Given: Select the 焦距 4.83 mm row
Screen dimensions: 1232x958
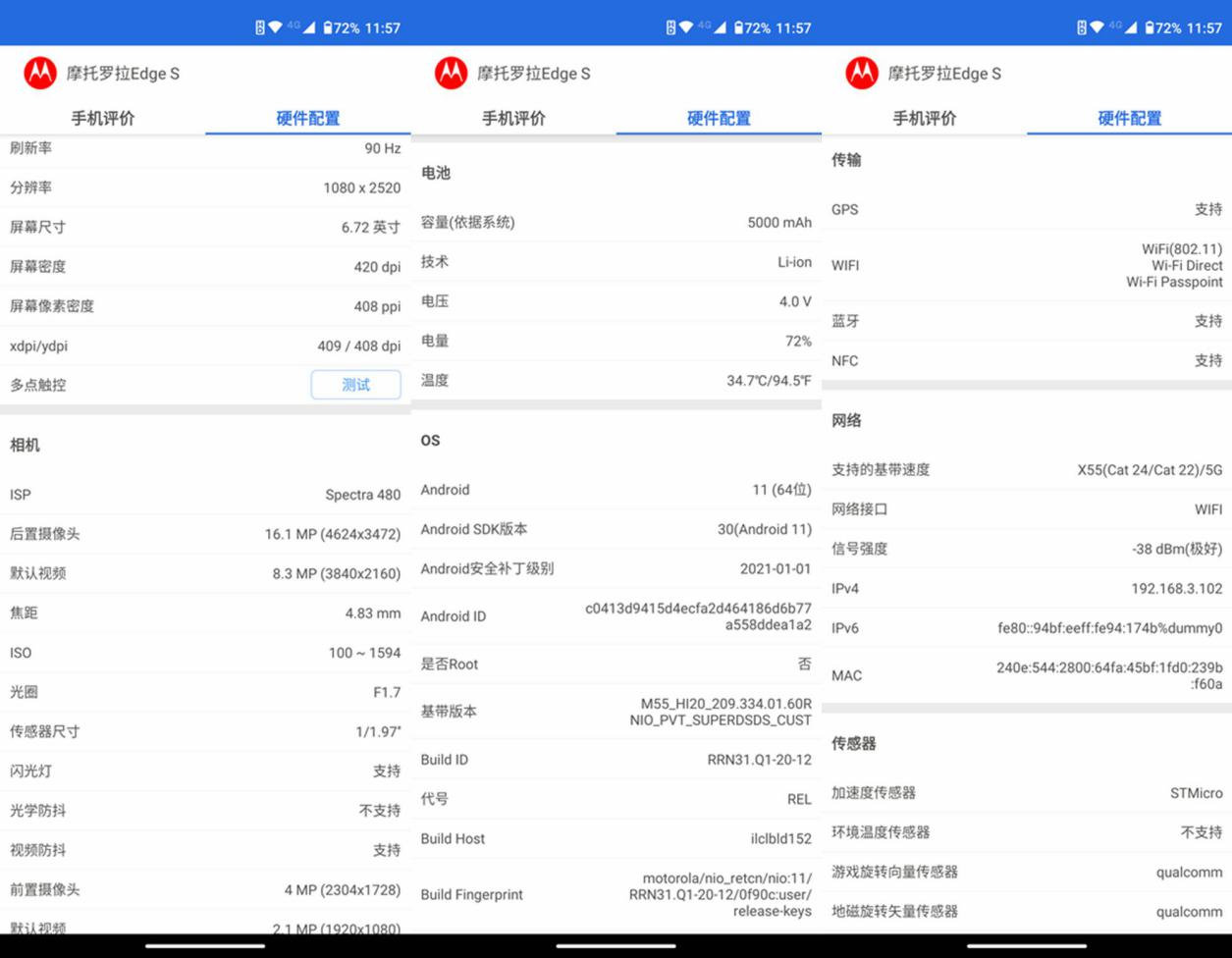Looking at the screenshot, I should click(x=205, y=612).
